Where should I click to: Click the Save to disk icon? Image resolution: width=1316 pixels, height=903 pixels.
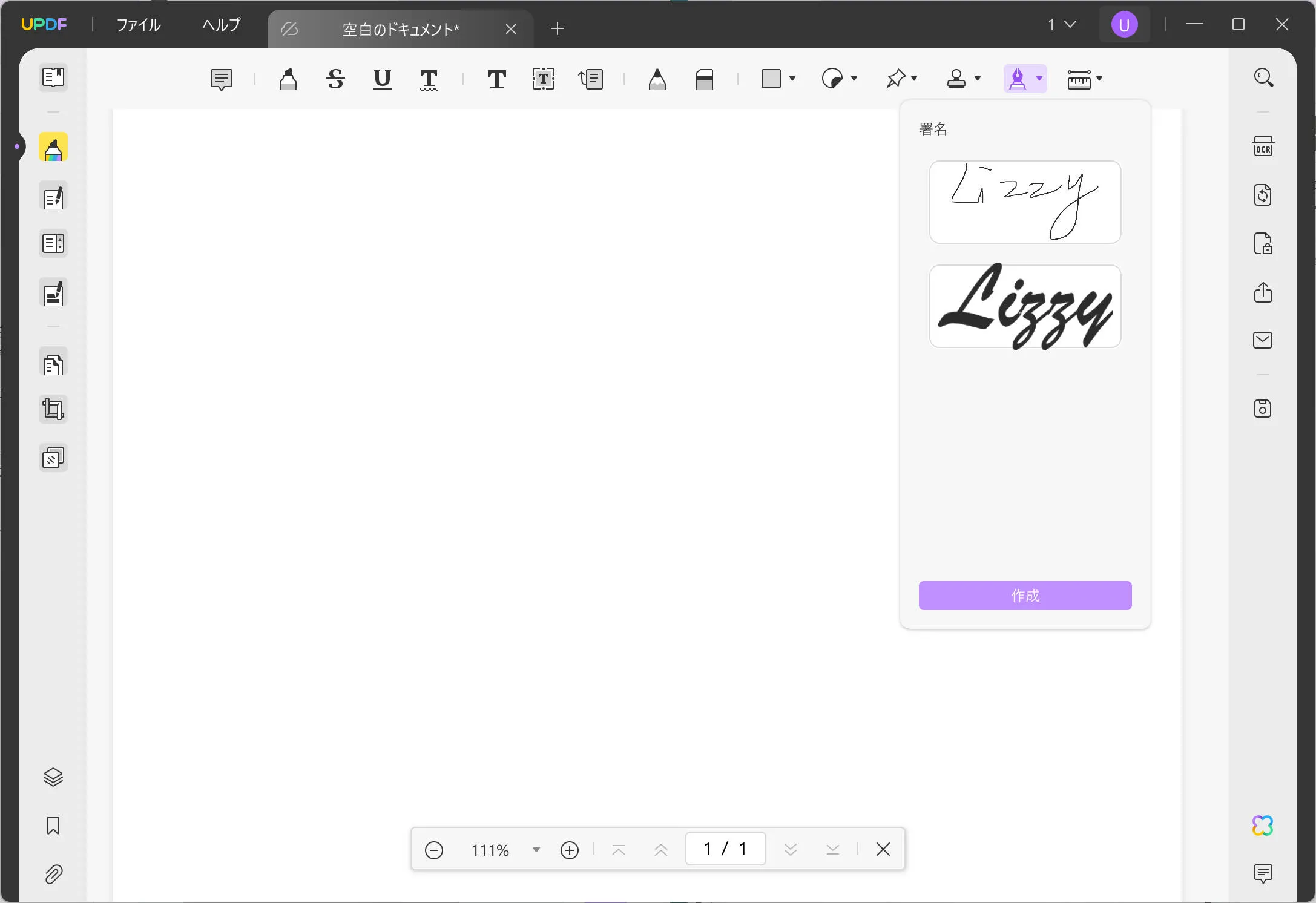tap(1263, 409)
